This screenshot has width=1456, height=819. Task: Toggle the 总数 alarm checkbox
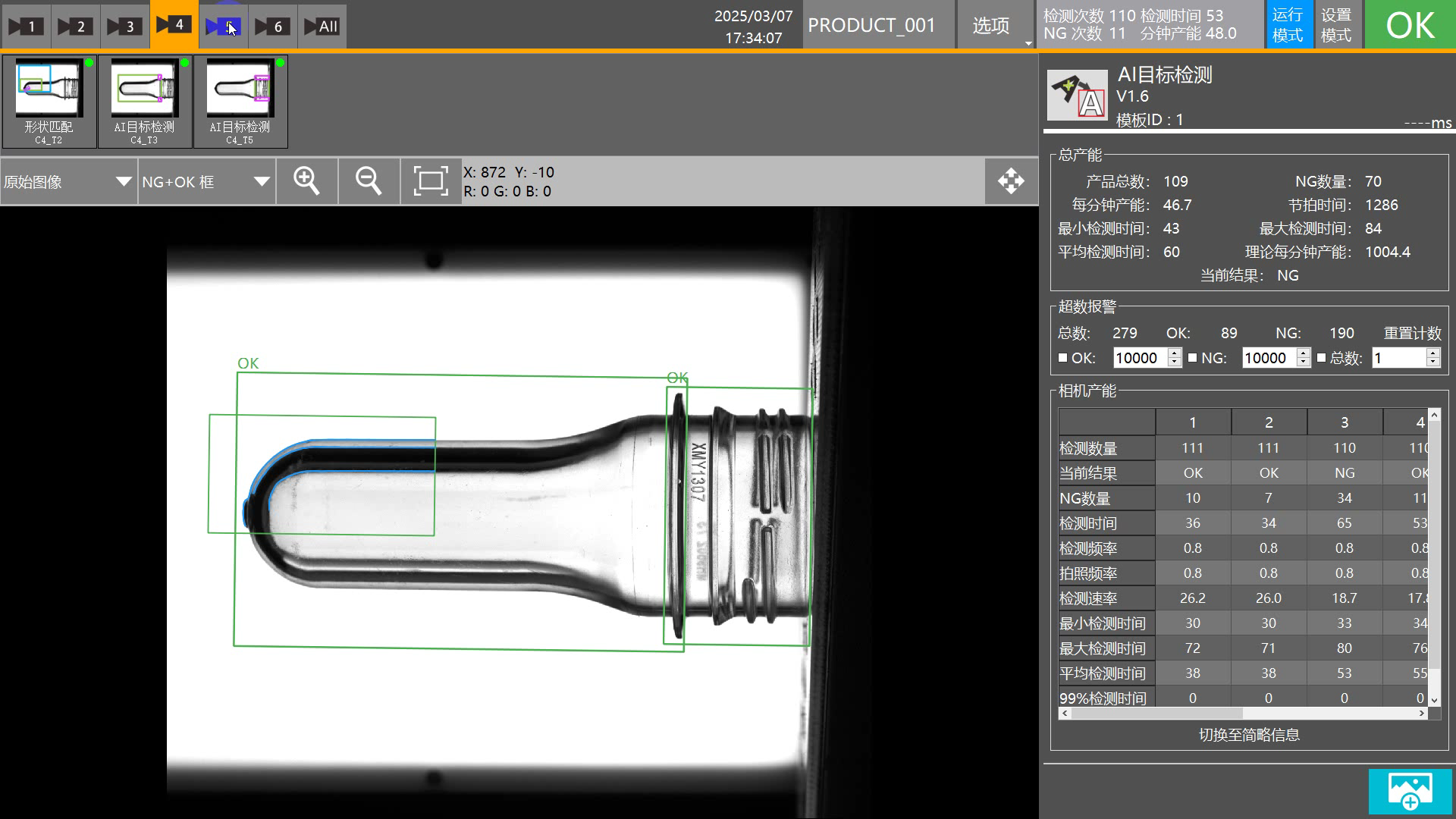coord(1322,358)
